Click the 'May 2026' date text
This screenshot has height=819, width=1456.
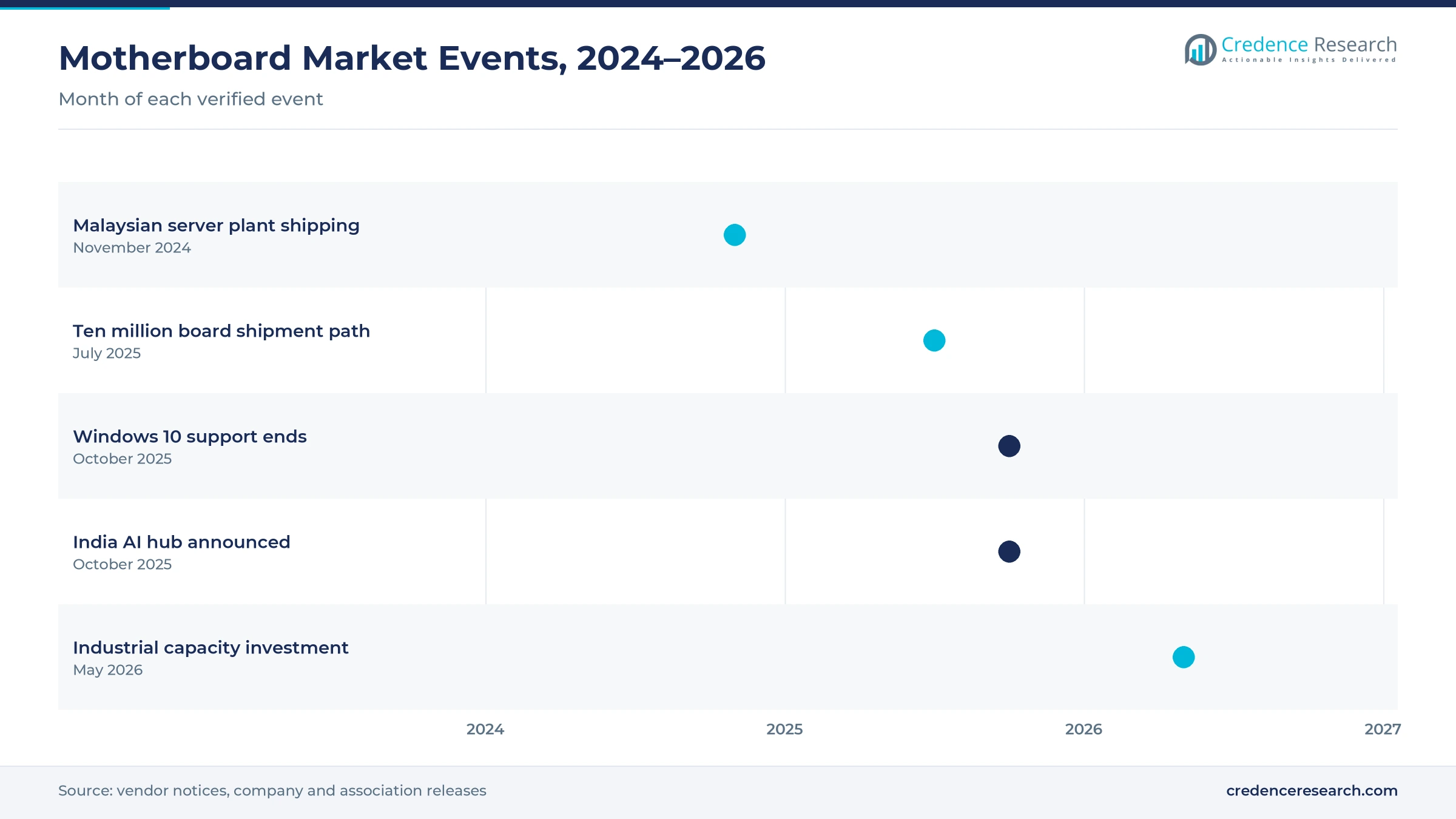tap(108, 670)
